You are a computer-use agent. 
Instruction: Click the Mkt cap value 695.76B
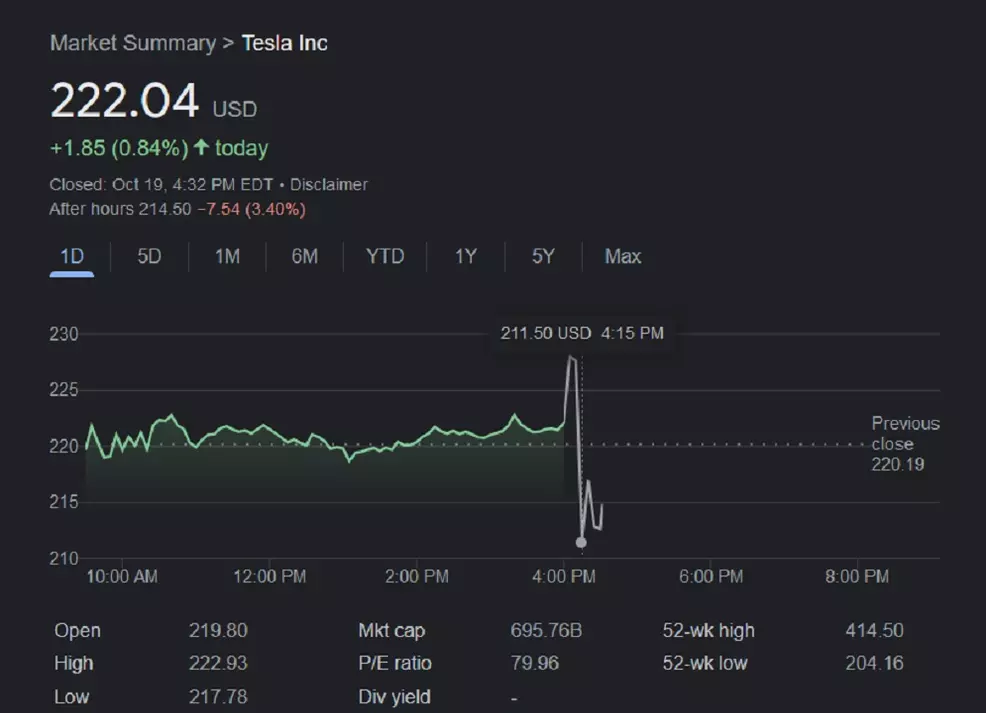(x=545, y=630)
